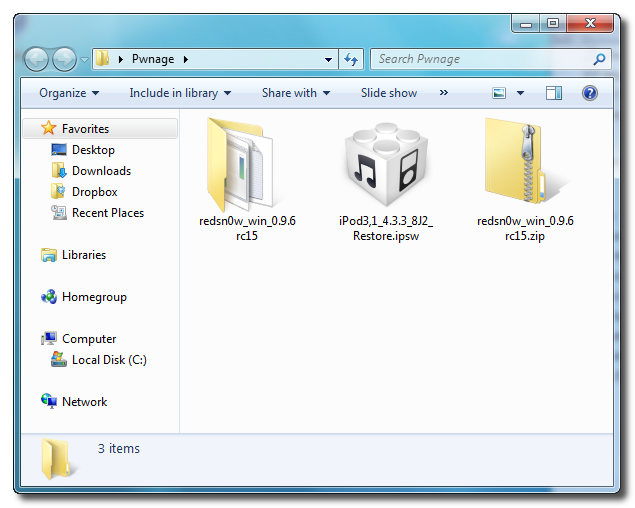Open the Share with dropdown

[x=296, y=93]
